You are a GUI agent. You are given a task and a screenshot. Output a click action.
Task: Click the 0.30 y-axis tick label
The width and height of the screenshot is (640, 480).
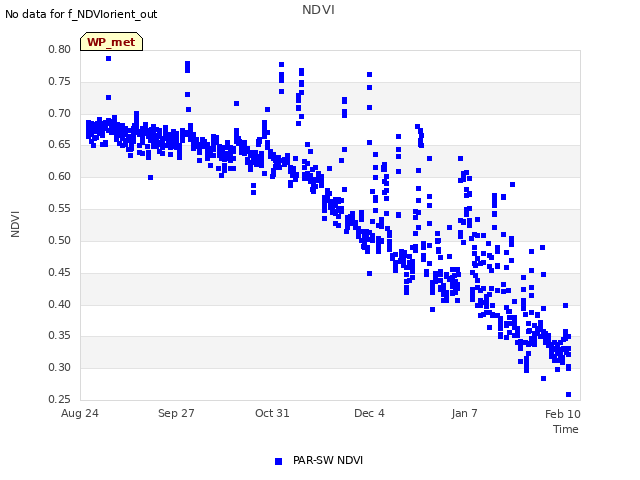point(60,367)
